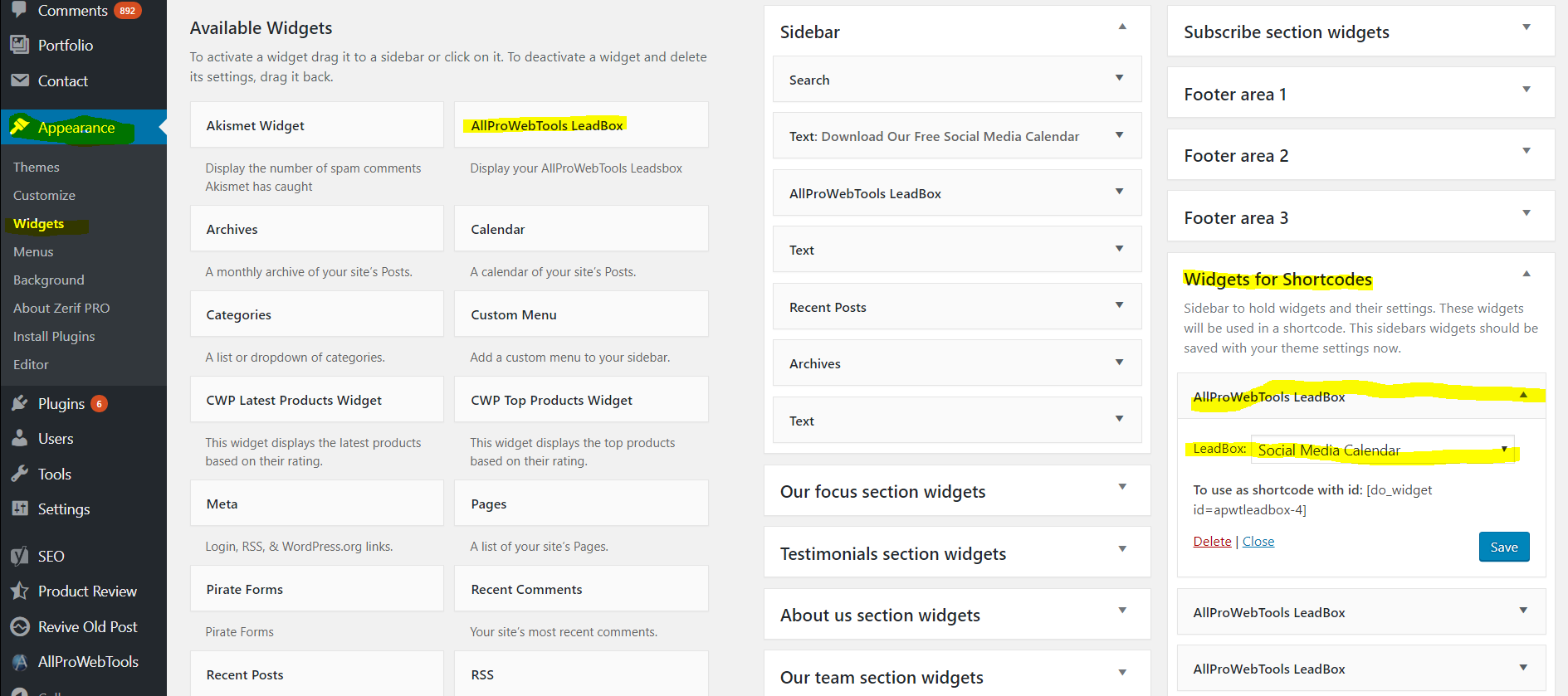Screen dimensions: 1568x696
Task: Open About Zerif PRO submenu item
Action: tap(61, 308)
